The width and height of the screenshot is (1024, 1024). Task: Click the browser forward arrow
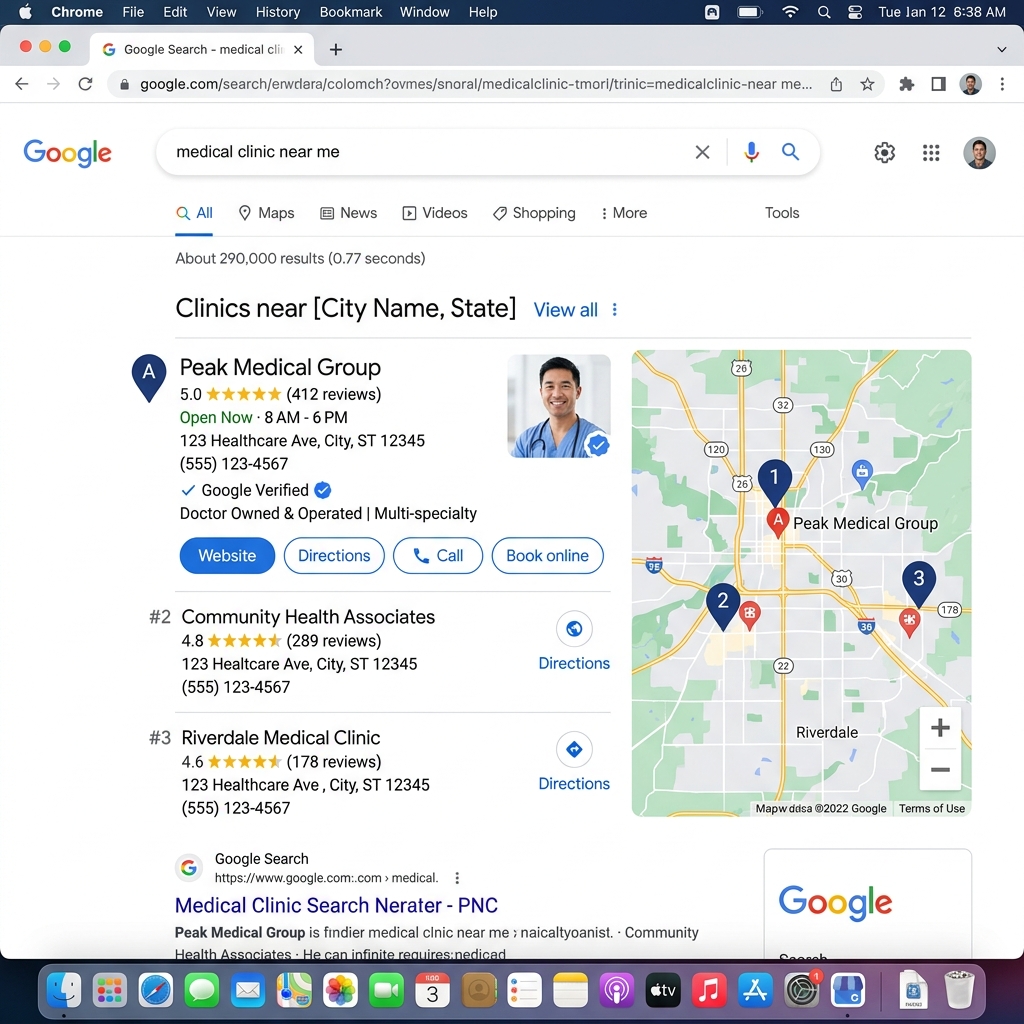[54, 84]
